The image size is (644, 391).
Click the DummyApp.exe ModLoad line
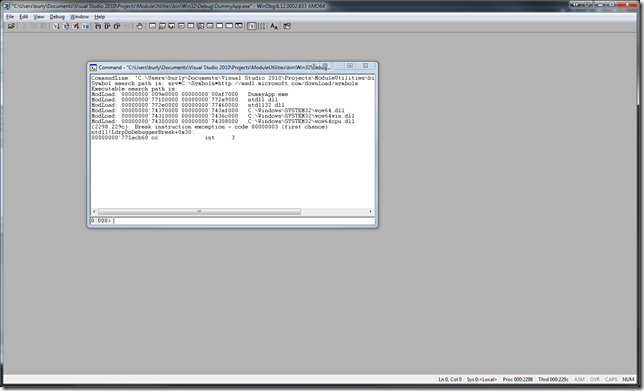tap(190, 94)
